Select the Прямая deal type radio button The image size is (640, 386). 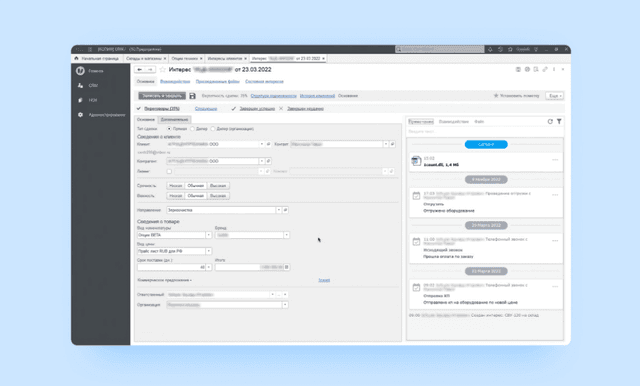(169, 129)
